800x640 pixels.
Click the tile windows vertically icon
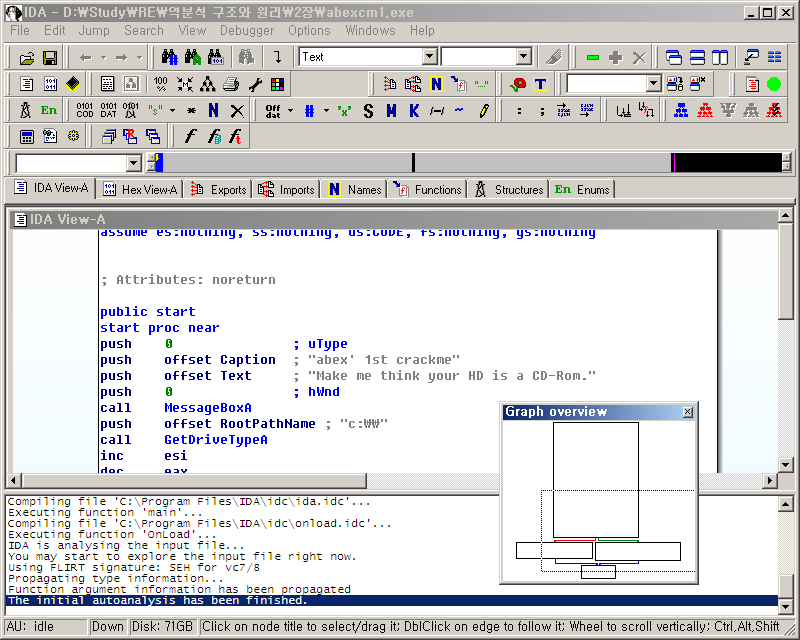(x=720, y=57)
